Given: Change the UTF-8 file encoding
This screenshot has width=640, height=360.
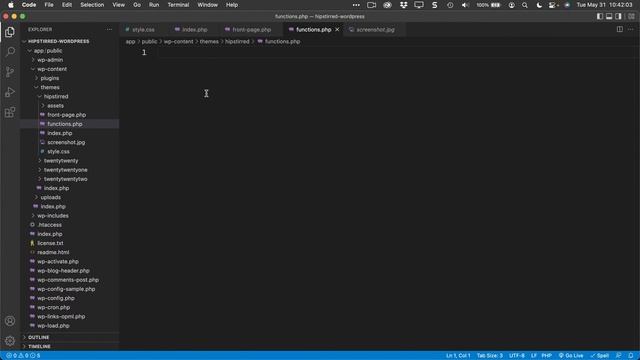Looking at the screenshot, I should click(517, 356).
